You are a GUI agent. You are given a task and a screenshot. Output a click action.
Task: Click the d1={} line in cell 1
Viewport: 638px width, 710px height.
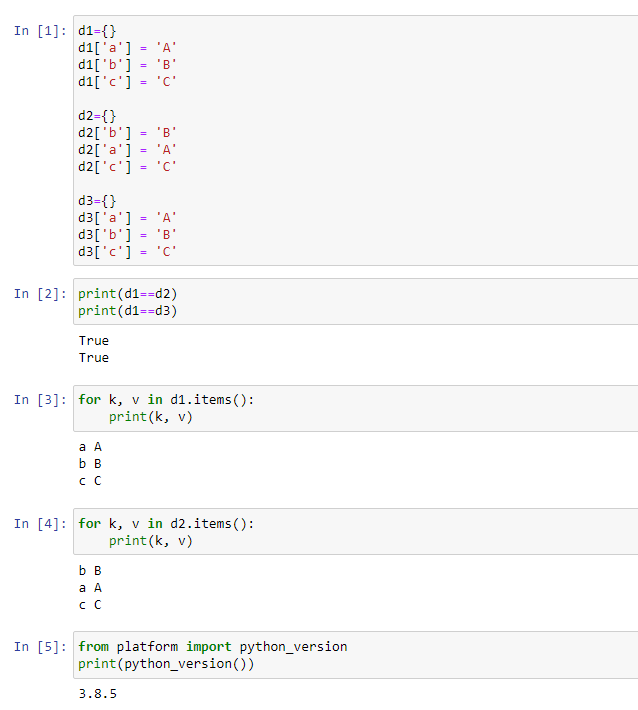[97, 30]
